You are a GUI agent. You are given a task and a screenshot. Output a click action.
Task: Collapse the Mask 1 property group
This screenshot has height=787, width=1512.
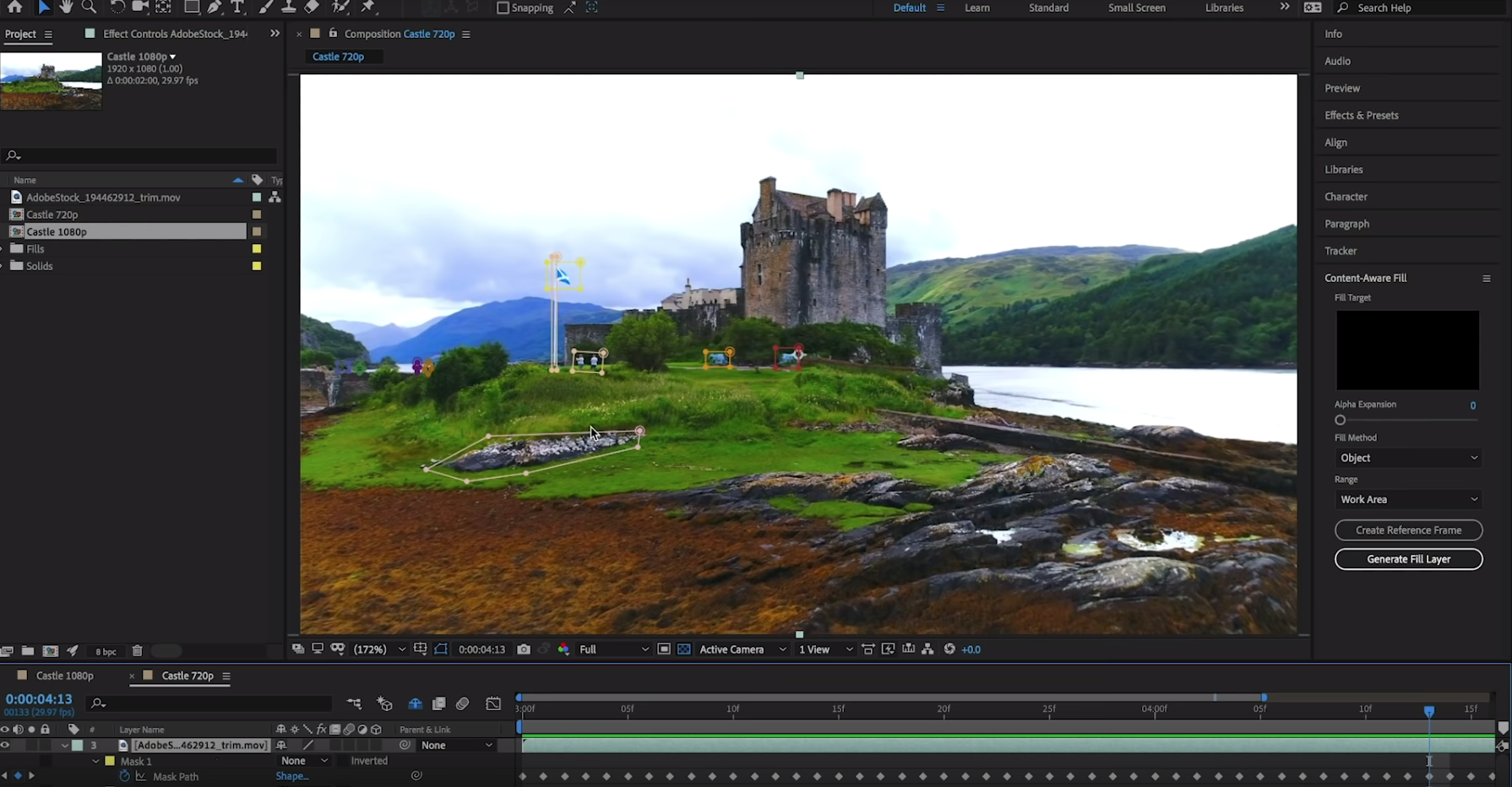point(95,761)
